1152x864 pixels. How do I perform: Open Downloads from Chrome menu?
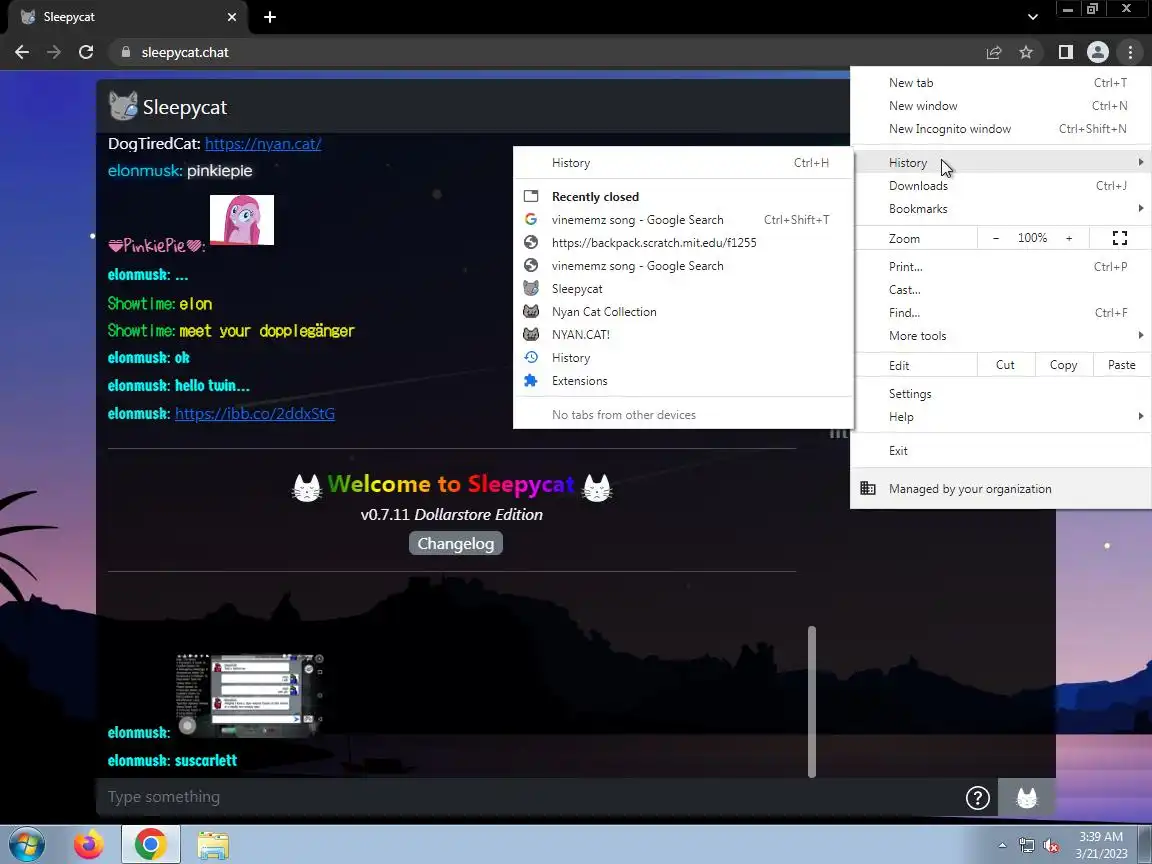(x=1001, y=186)
